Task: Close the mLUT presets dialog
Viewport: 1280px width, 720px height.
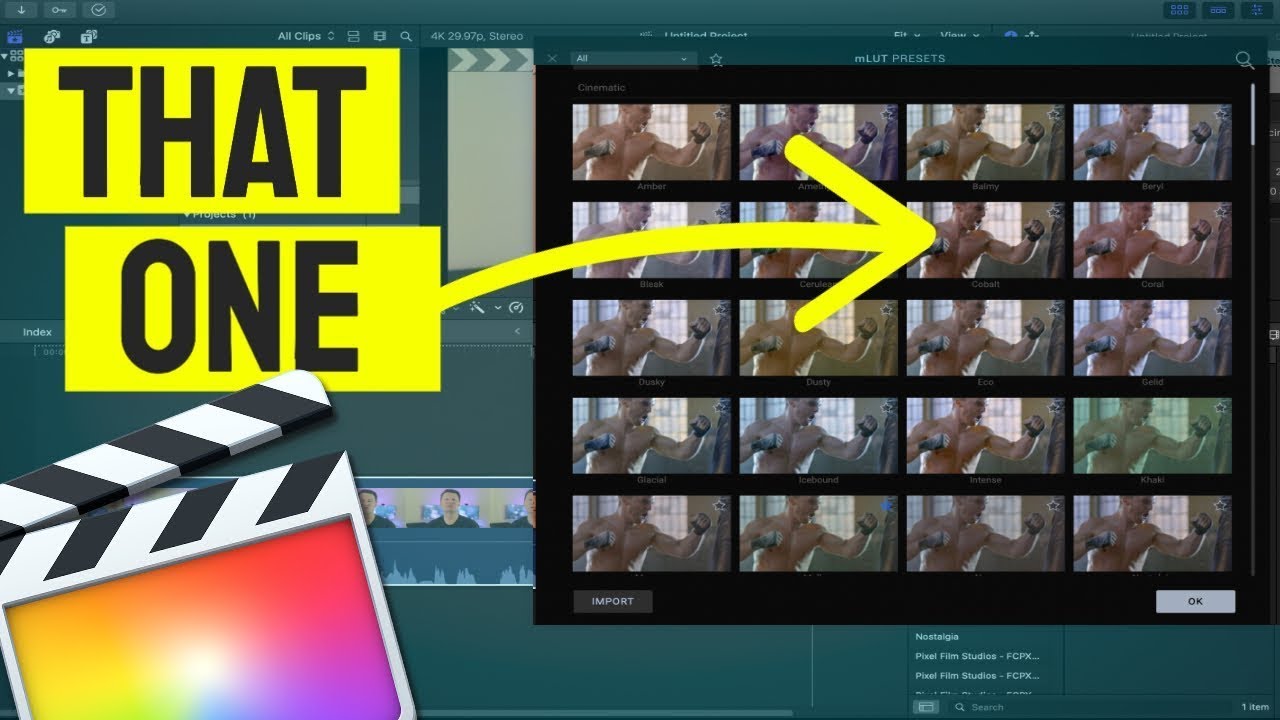Action: [552, 59]
